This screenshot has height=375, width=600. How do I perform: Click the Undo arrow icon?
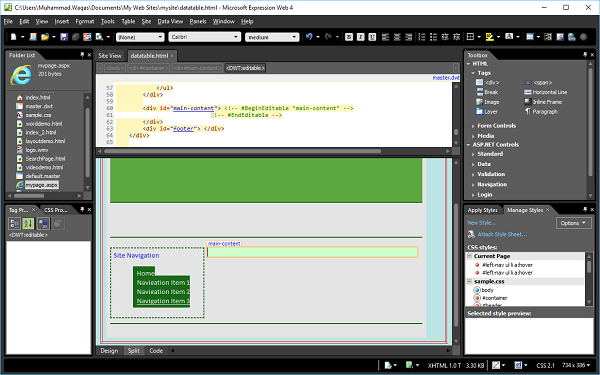309,37
